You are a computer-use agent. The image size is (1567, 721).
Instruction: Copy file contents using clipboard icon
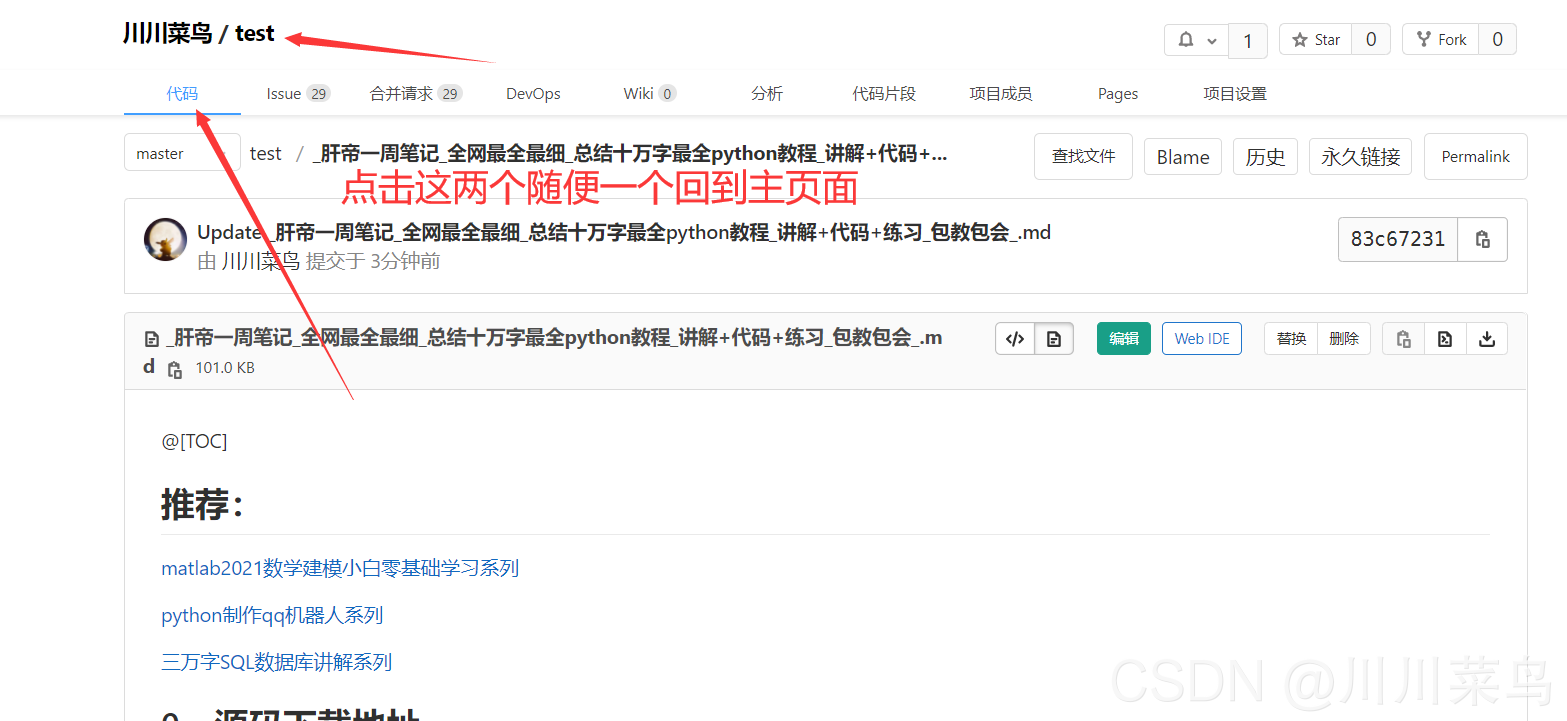pos(1403,339)
